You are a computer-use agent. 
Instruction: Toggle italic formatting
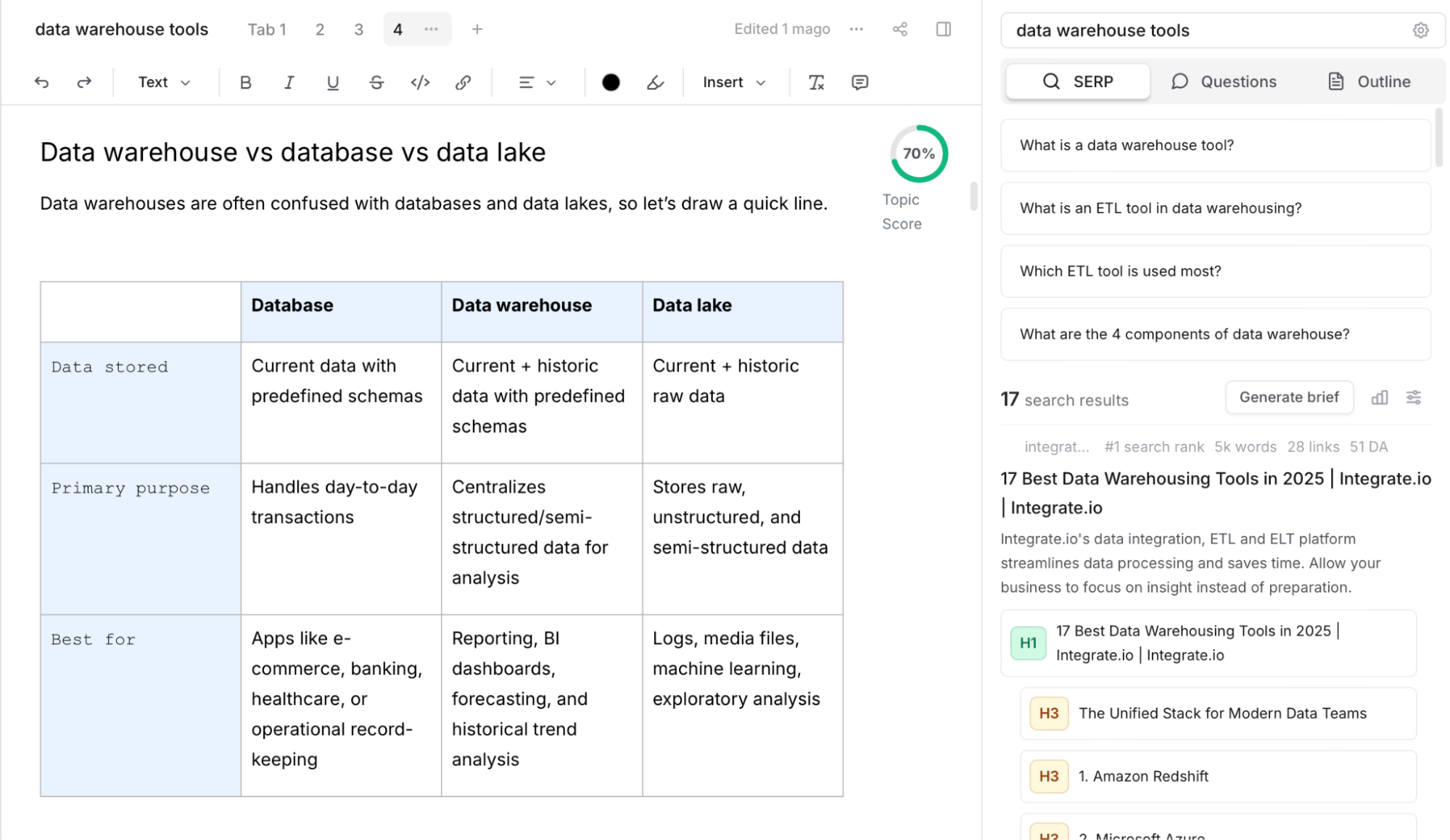click(x=289, y=83)
